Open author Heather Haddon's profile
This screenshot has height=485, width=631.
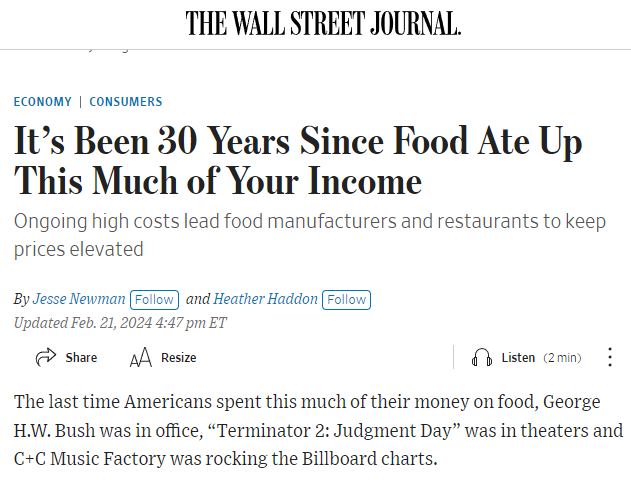click(266, 299)
